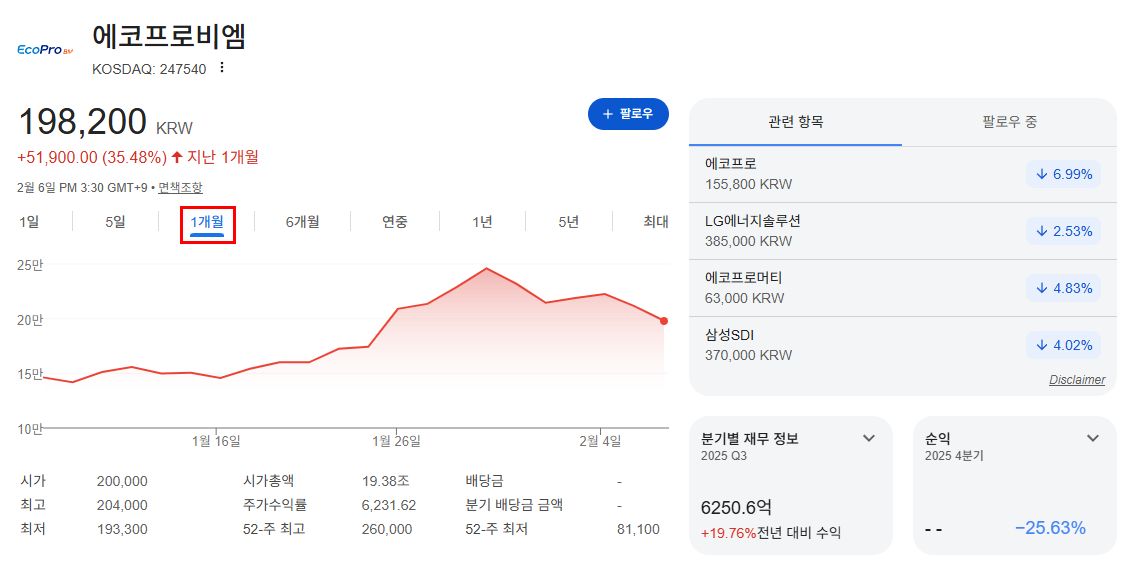Open the 에코프로머티 related stock row
This screenshot has width=1132, height=562.
pyautogui.click(x=902, y=288)
